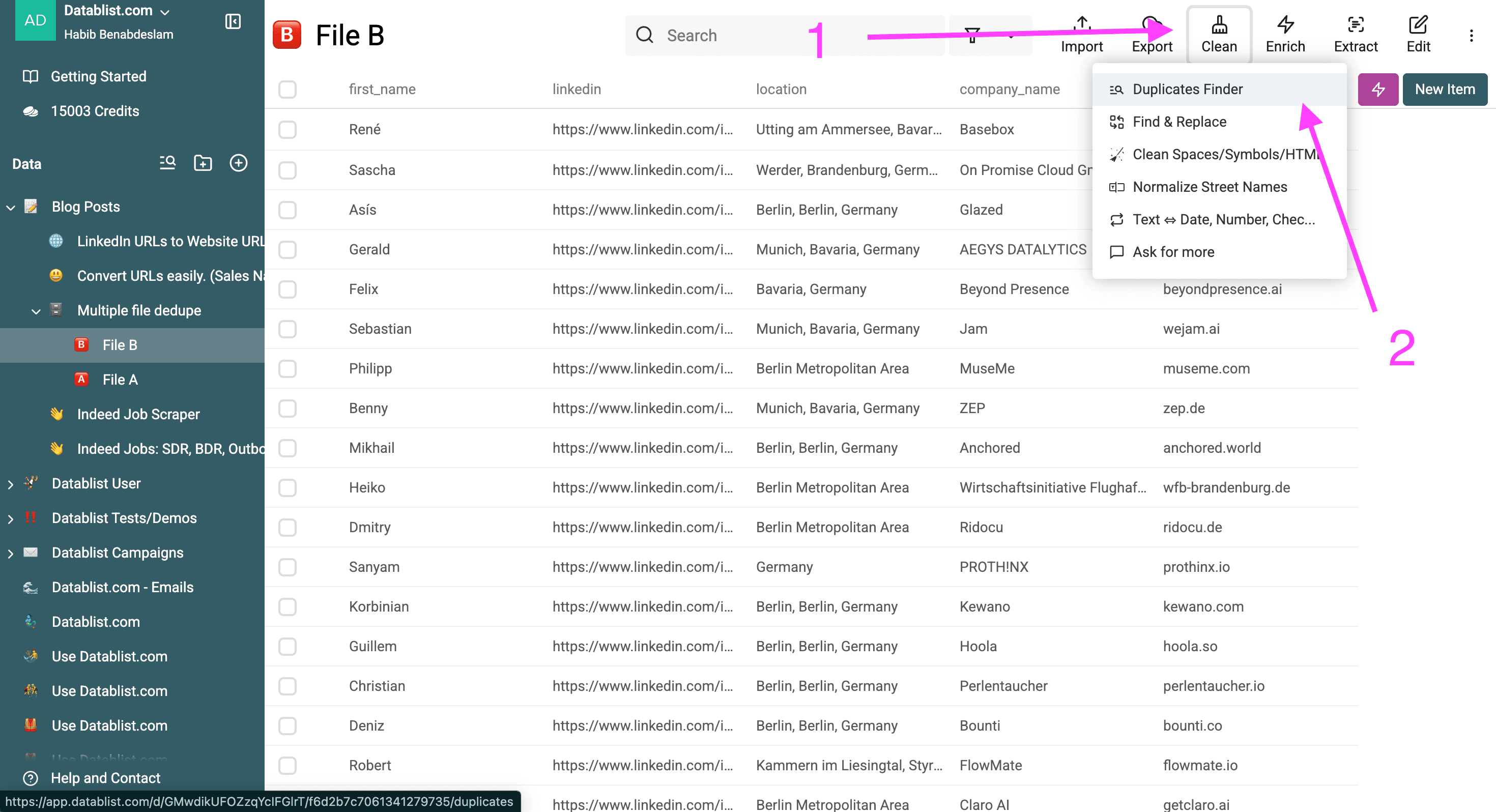
Task: Check the row checkbox for Sebastian
Action: (x=287, y=329)
